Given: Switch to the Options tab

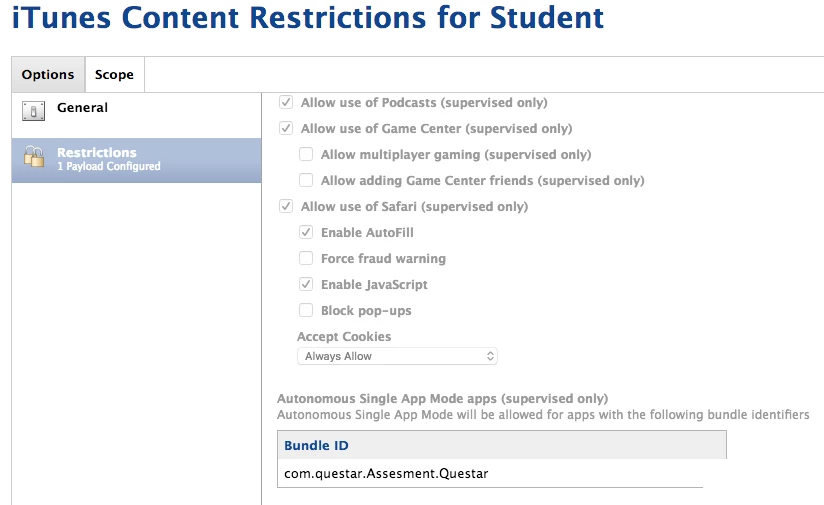Looking at the screenshot, I should [x=48, y=75].
